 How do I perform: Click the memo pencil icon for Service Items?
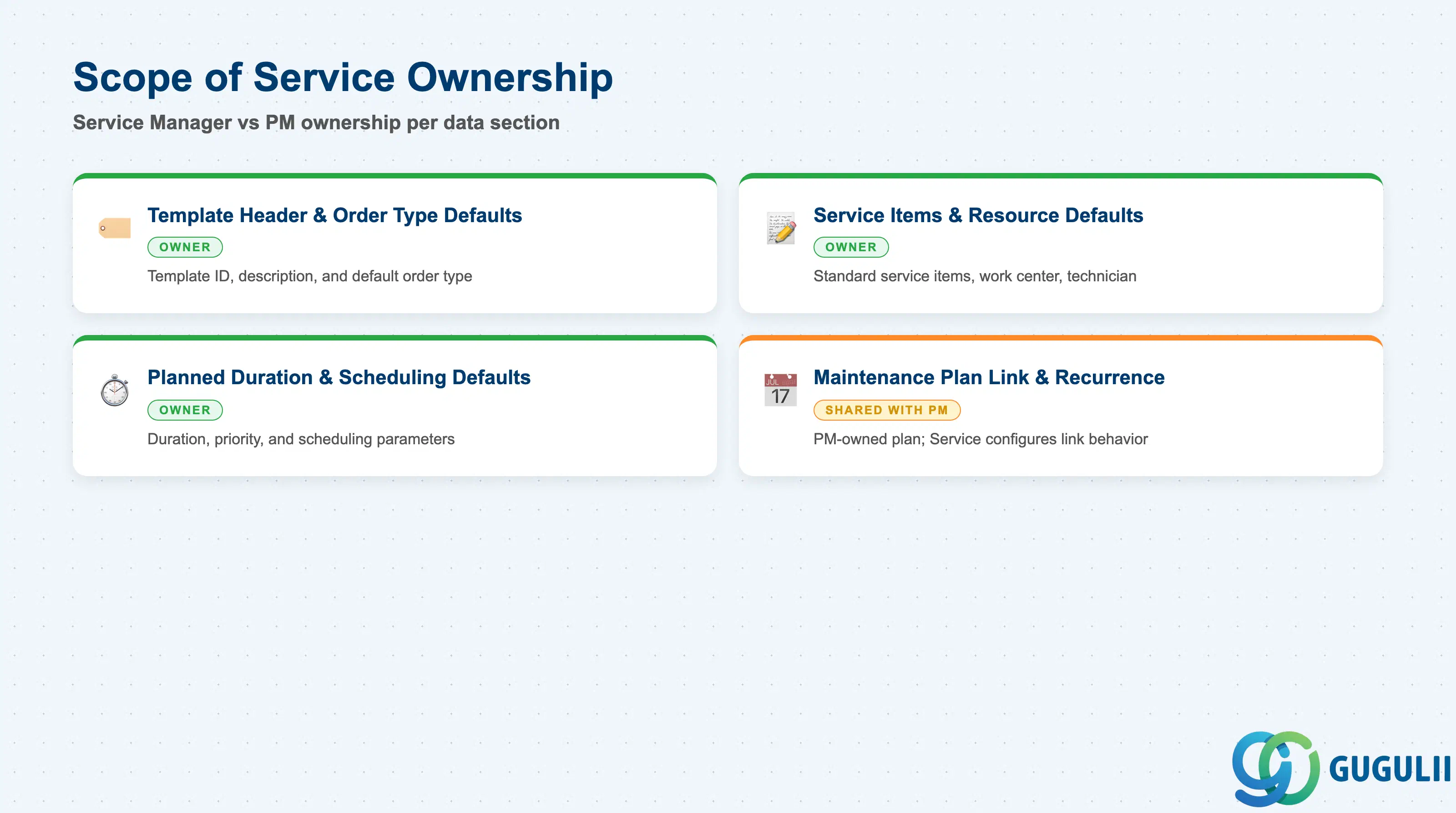tap(781, 228)
